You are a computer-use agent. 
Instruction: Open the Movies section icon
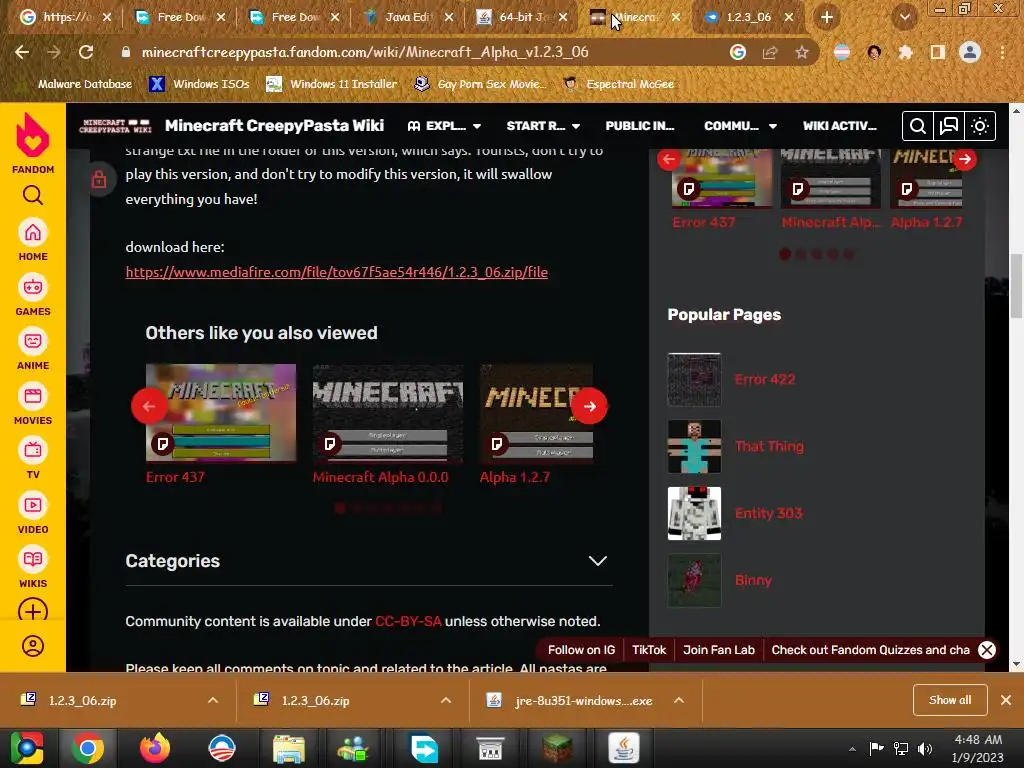click(33, 396)
